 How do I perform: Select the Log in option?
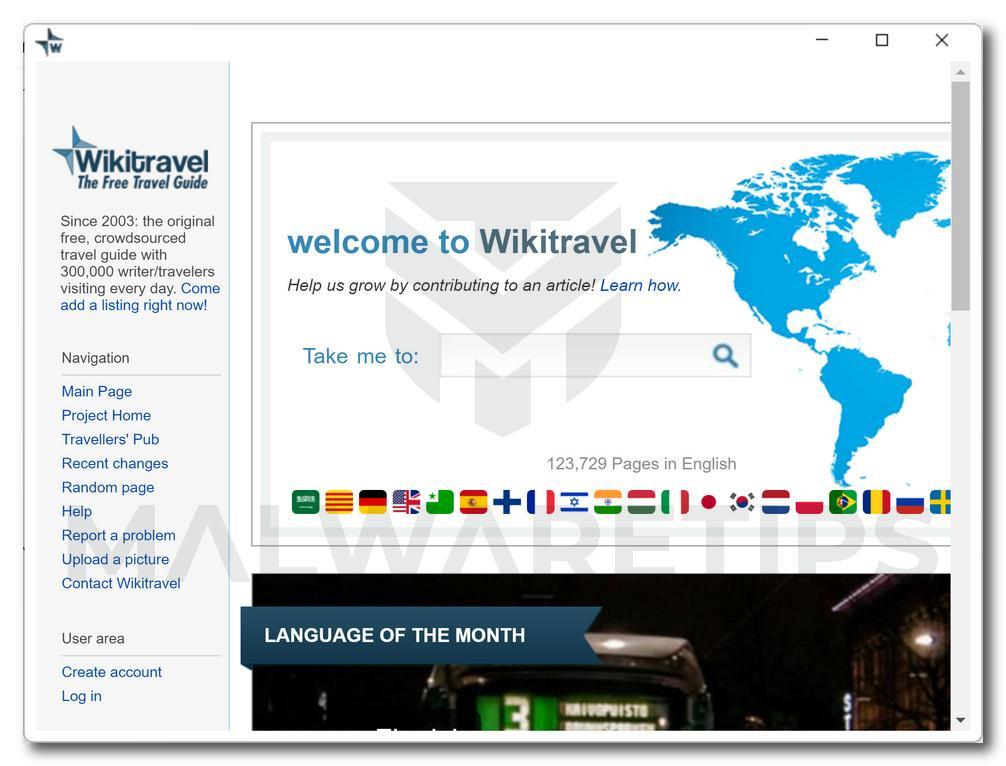click(81, 696)
